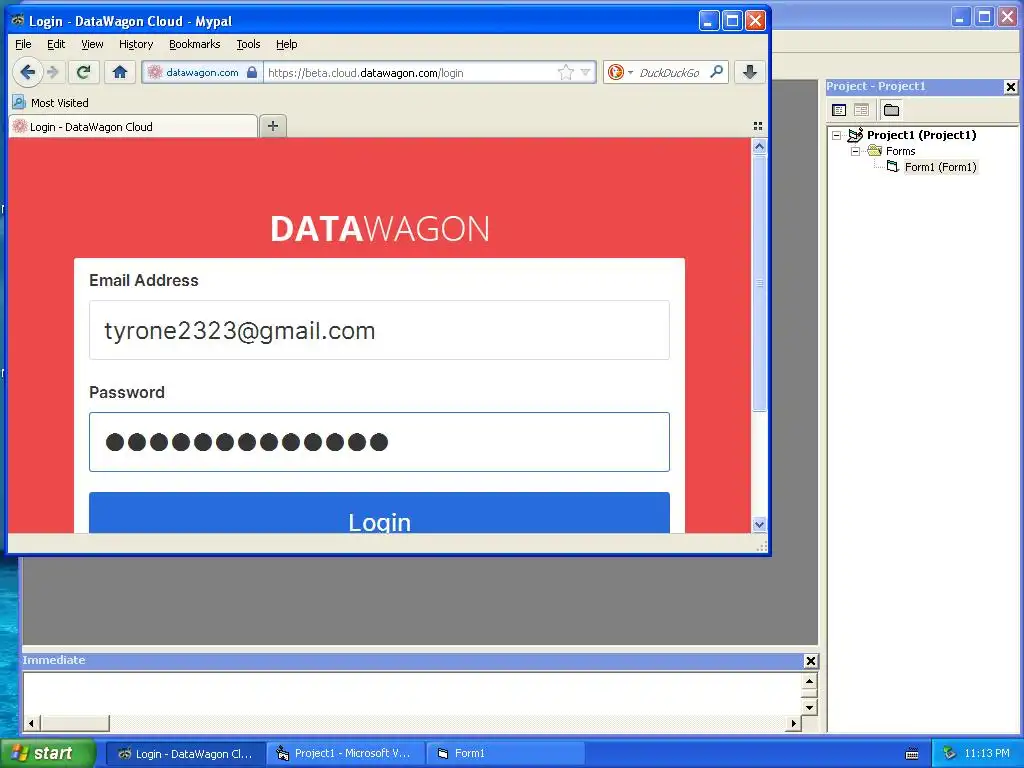The height and width of the screenshot is (768, 1024).
Task: Click the address bar URL field
Action: pyautogui.click(x=410, y=72)
